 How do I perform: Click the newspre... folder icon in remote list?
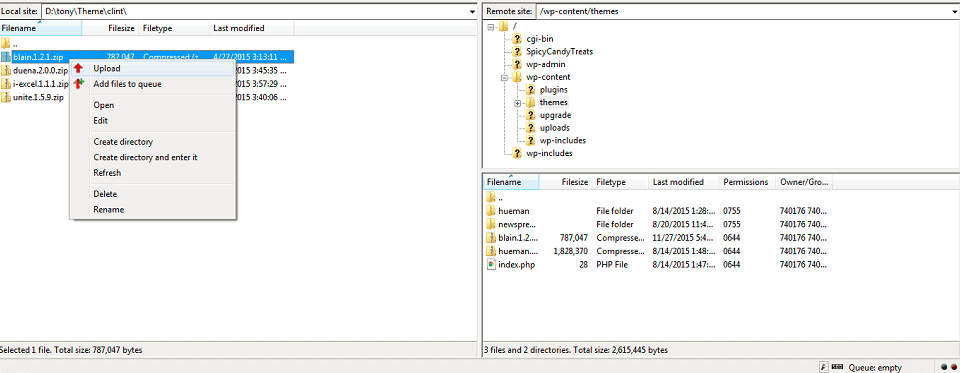[x=491, y=224]
